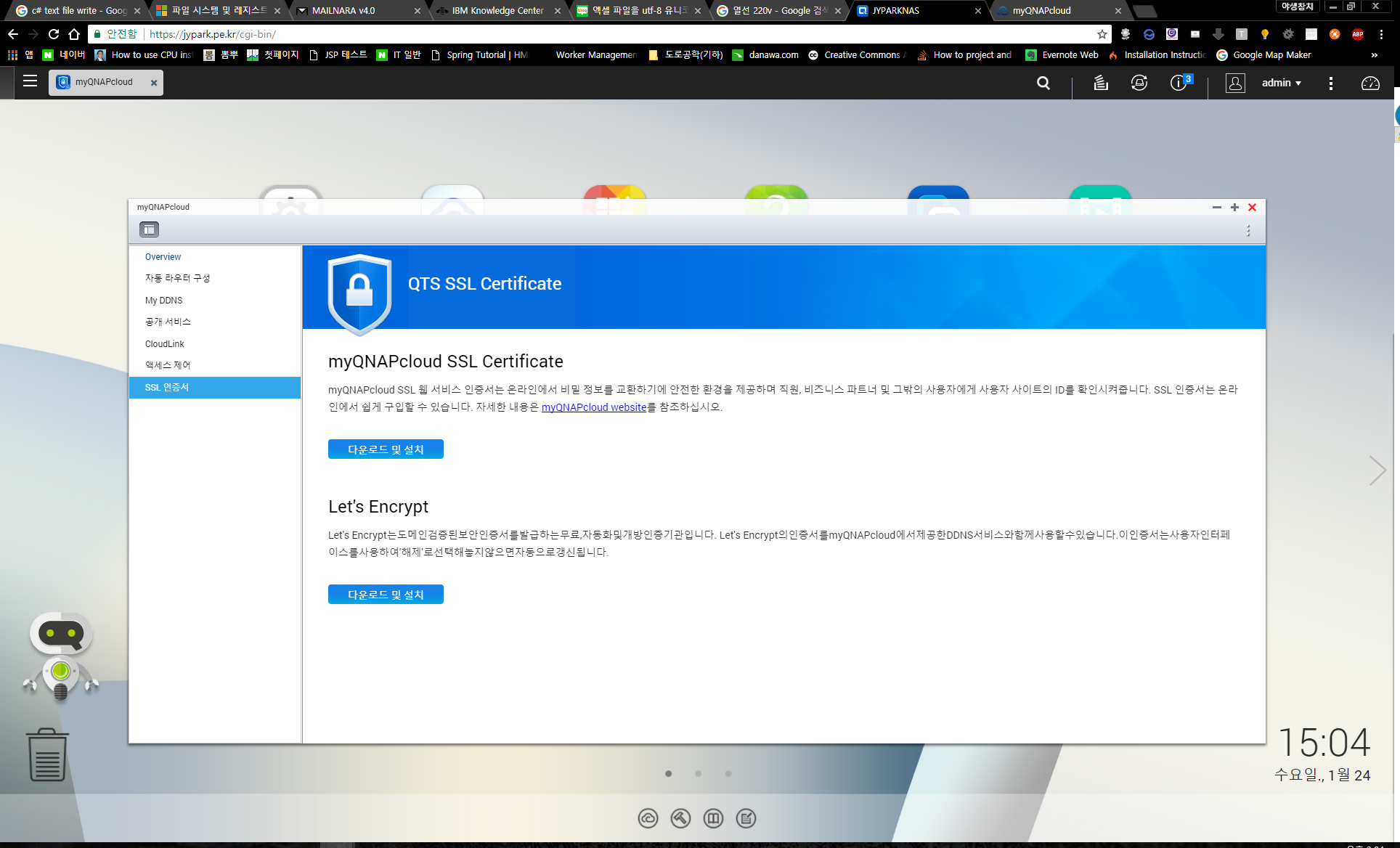Open the dashboard gauge icon
Screen dimensions: 1400x848
coord(1370,83)
